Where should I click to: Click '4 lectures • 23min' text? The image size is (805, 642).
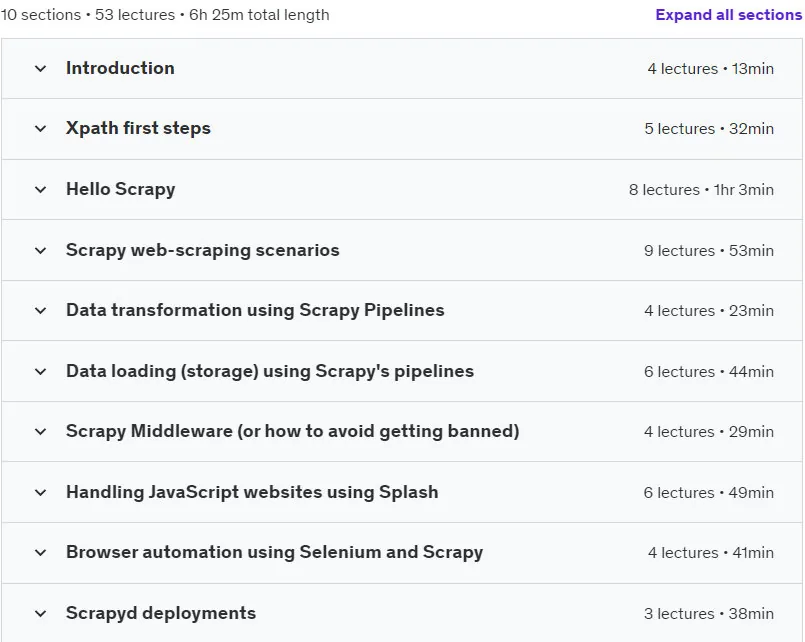[x=709, y=311]
